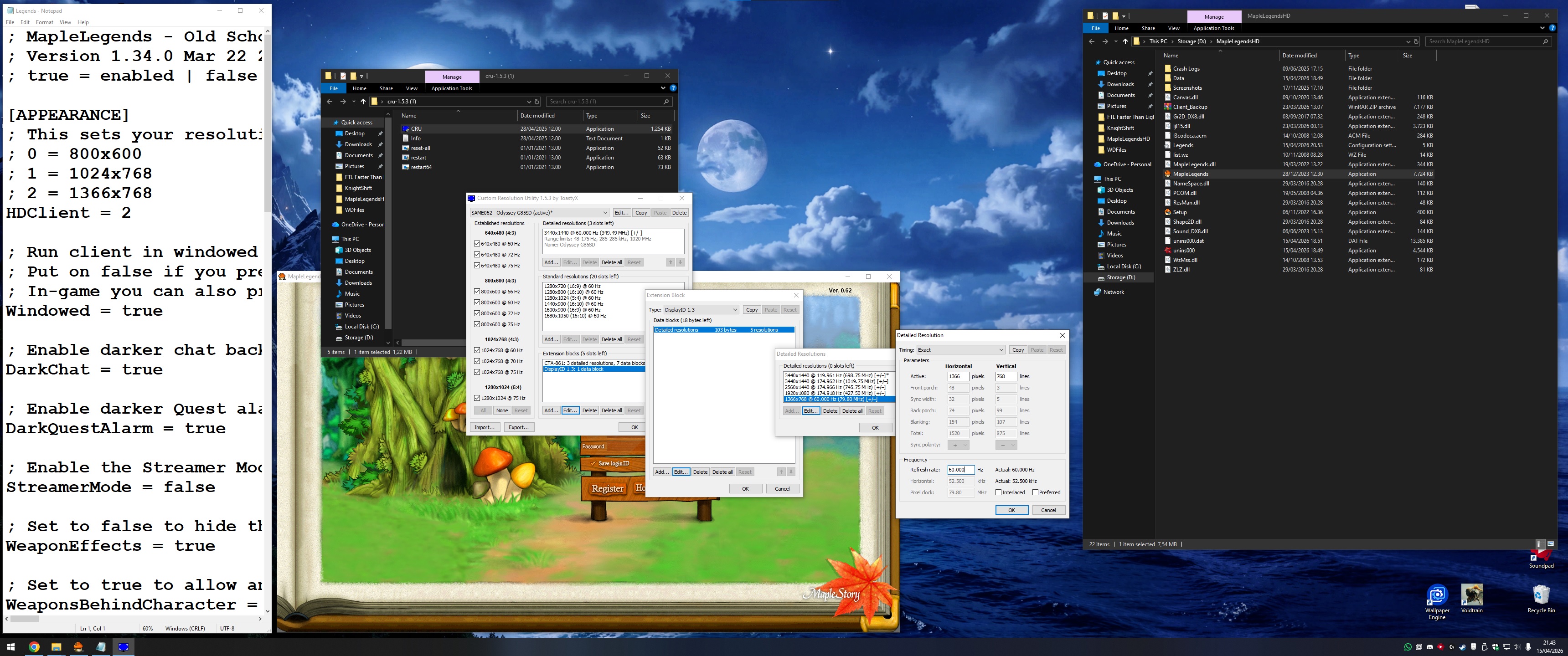Open Application Tools tab in cru-1.5.3 window
This screenshot has height=656, width=1568.
[x=452, y=88]
